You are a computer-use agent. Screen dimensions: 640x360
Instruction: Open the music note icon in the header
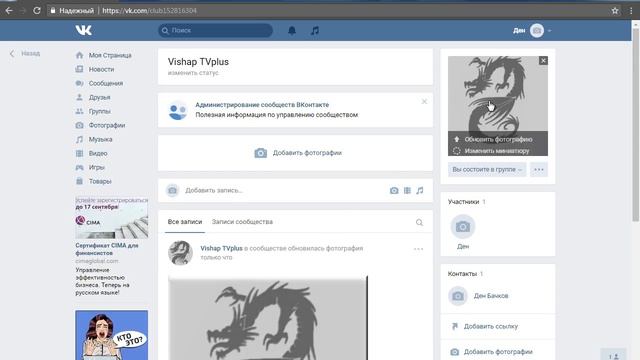pos(315,31)
